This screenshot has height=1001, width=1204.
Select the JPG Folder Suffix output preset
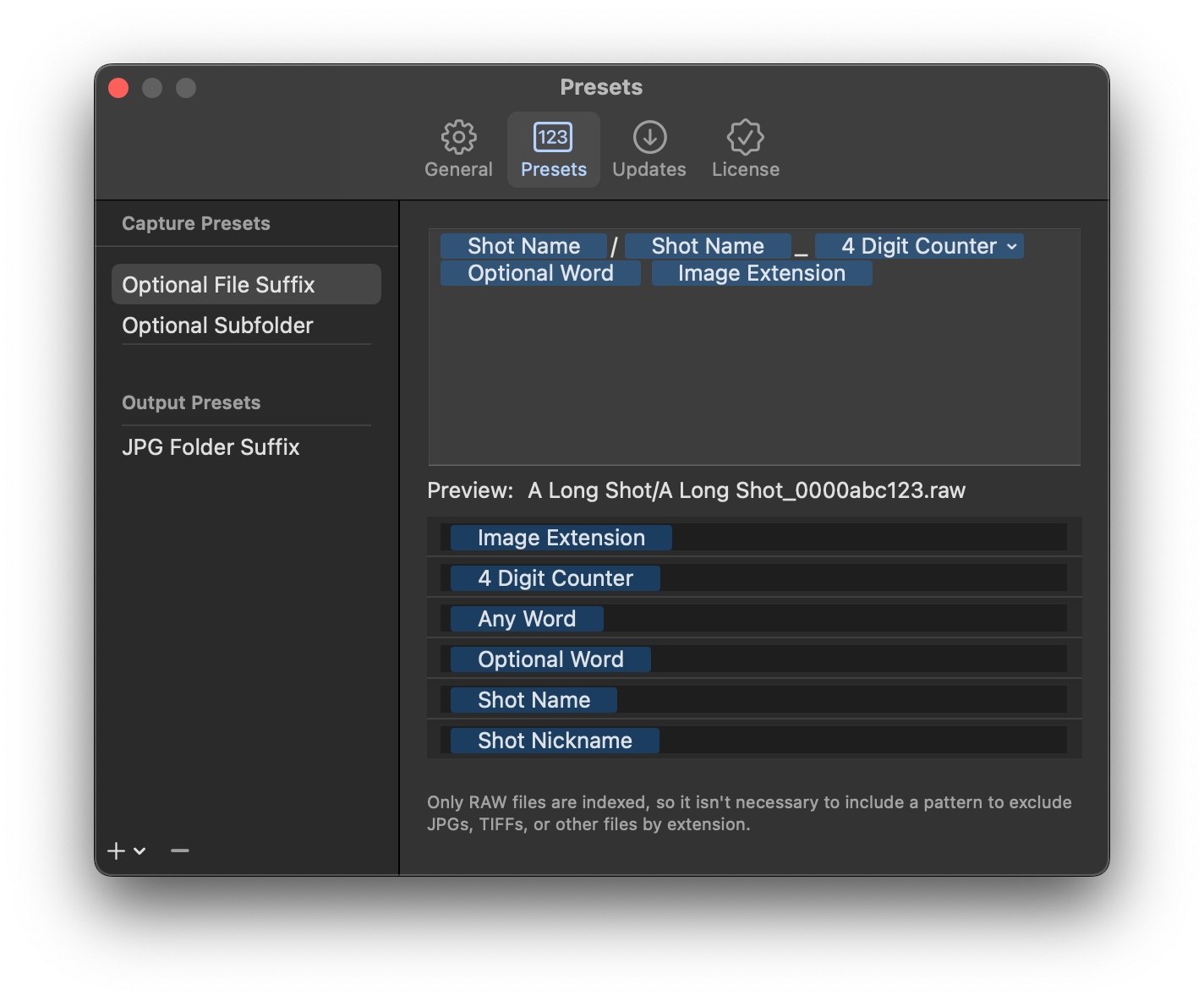coord(211,446)
